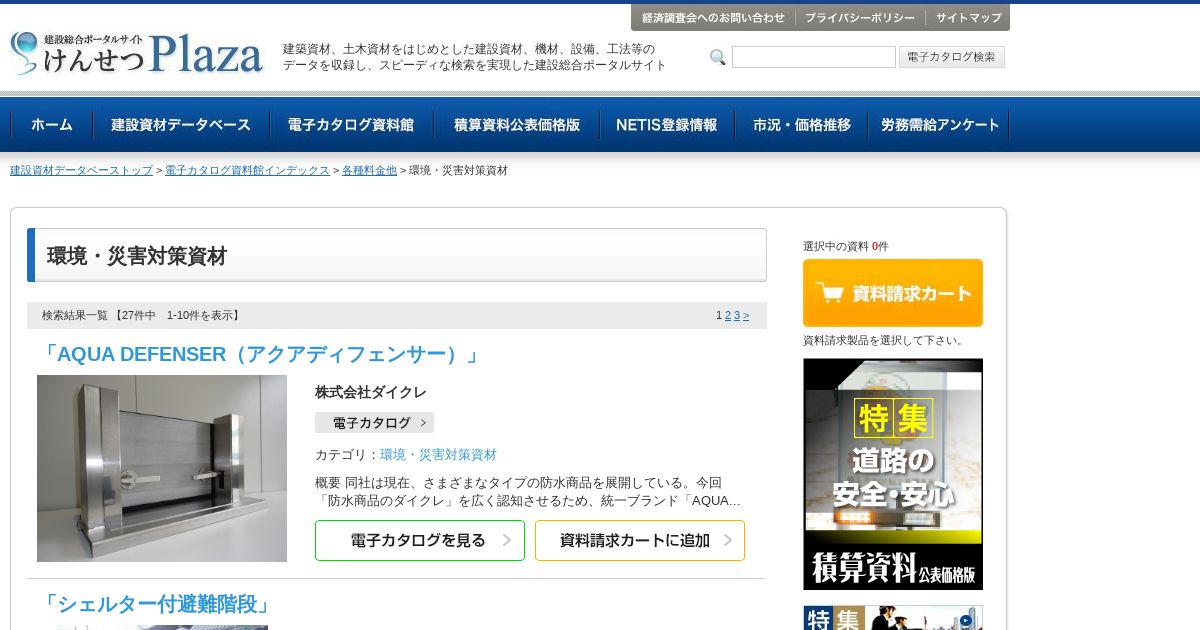Click the second 特集 banner at bottom right

pyautogui.click(x=893, y=618)
